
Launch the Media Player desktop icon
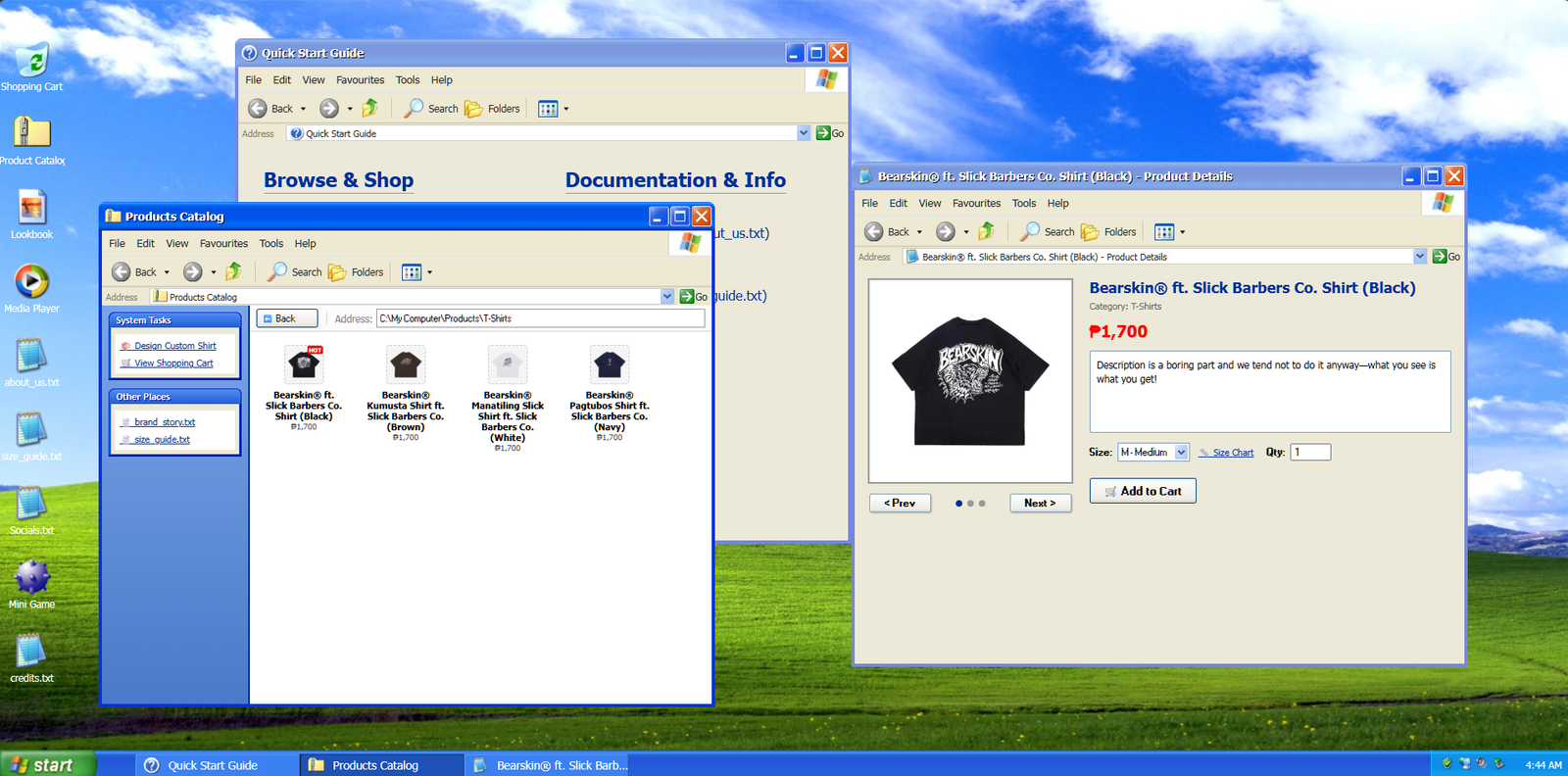click(32, 288)
